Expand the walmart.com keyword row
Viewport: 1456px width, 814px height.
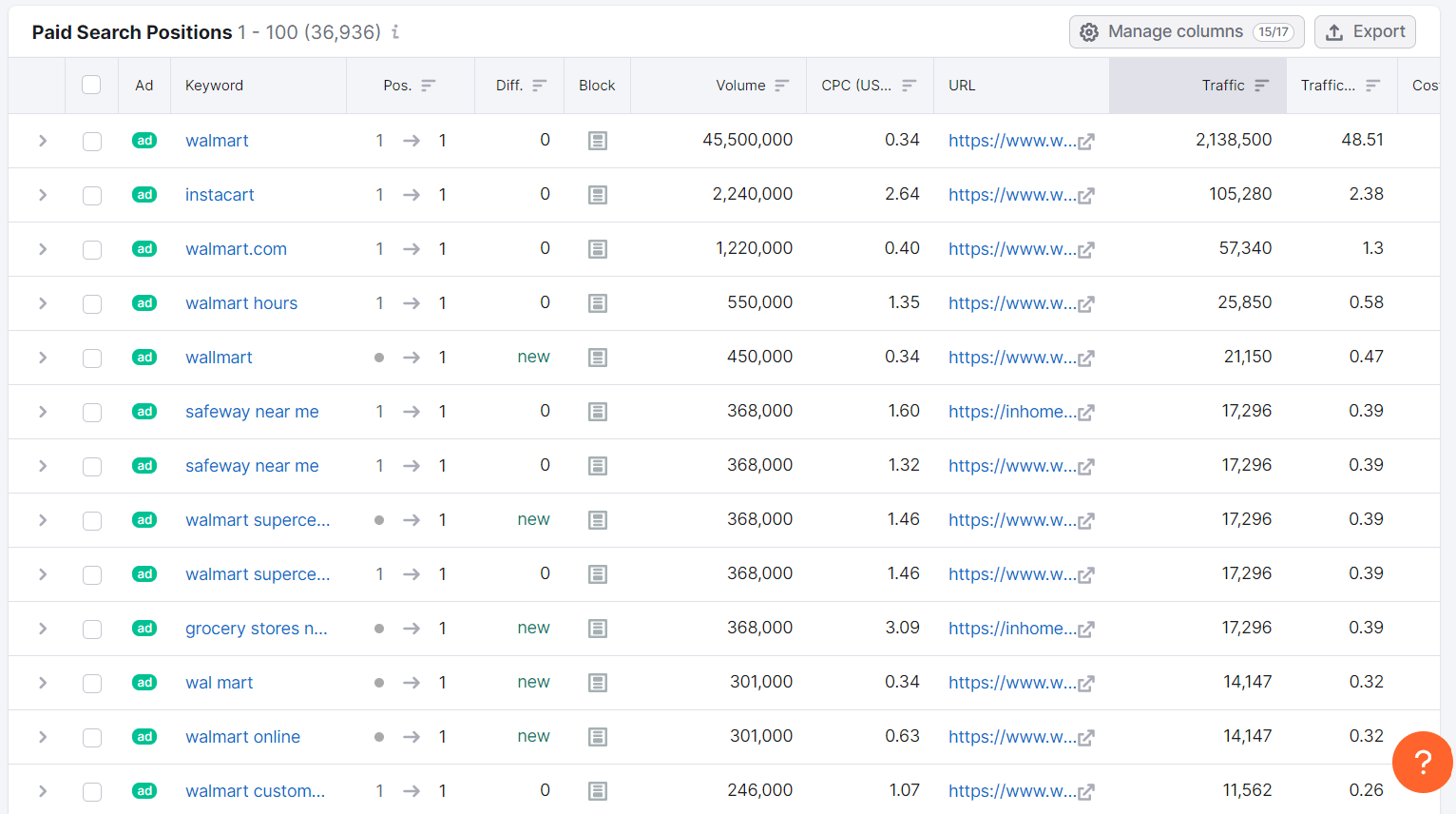pyautogui.click(x=43, y=249)
